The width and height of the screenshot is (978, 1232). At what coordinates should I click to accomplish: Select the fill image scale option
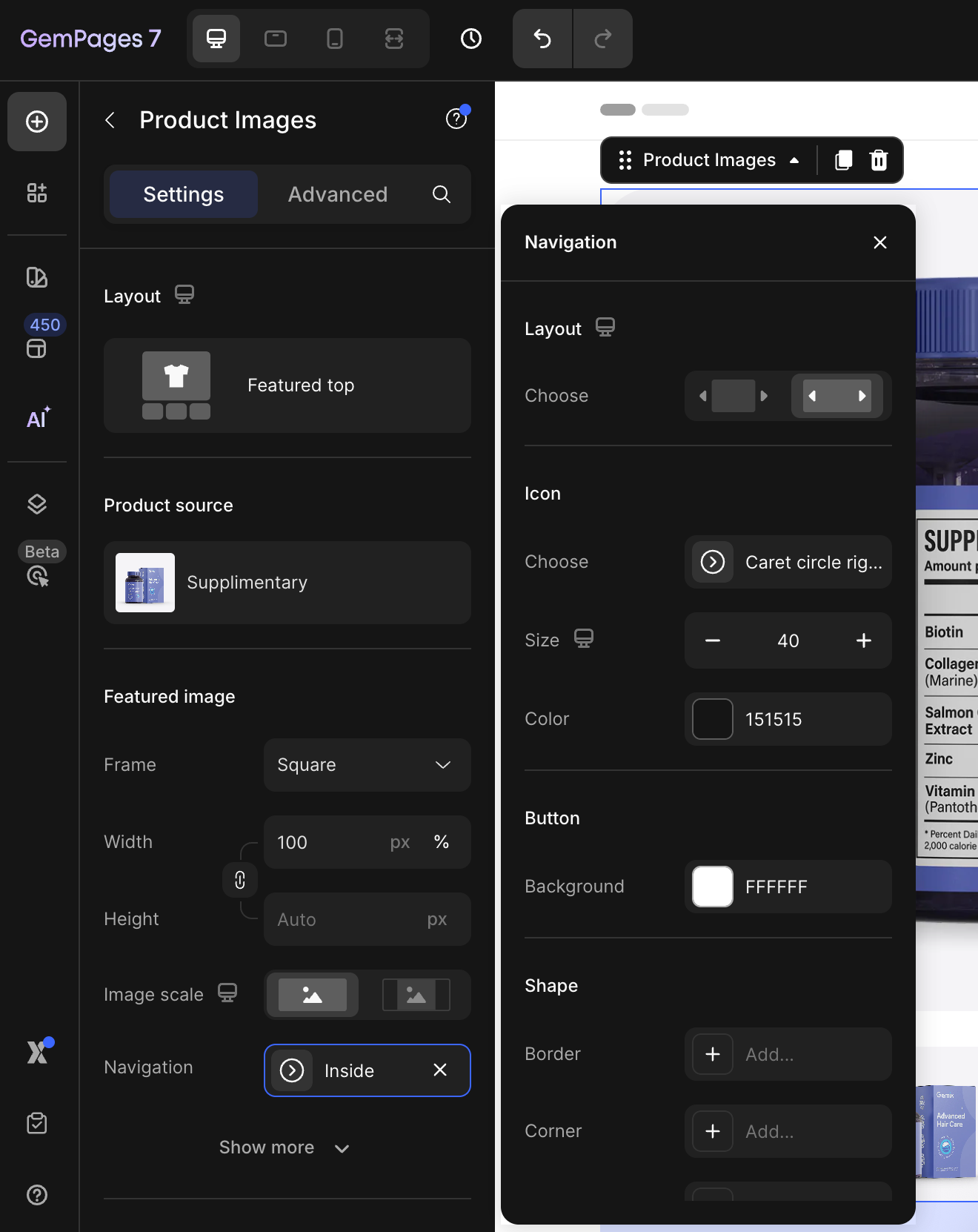tap(312, 995)
